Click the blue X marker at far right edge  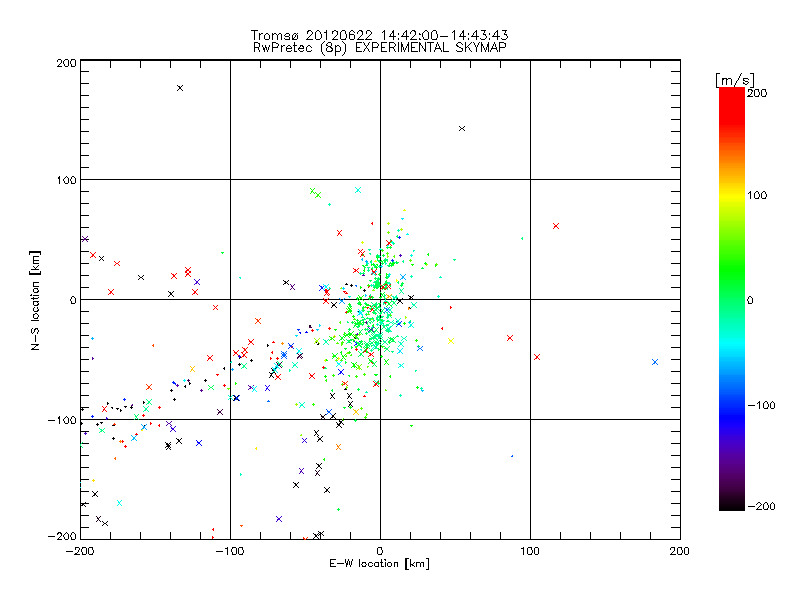coord(655,362)
